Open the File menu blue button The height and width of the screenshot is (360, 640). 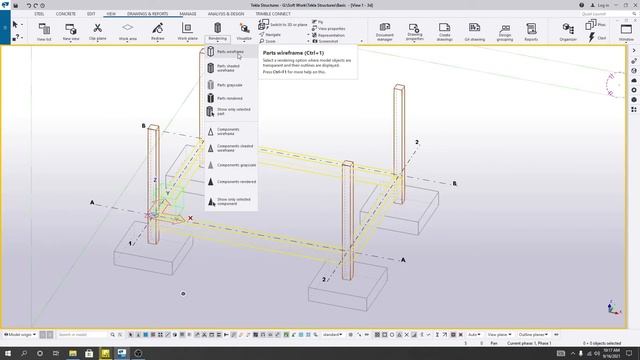click(5, 27)
